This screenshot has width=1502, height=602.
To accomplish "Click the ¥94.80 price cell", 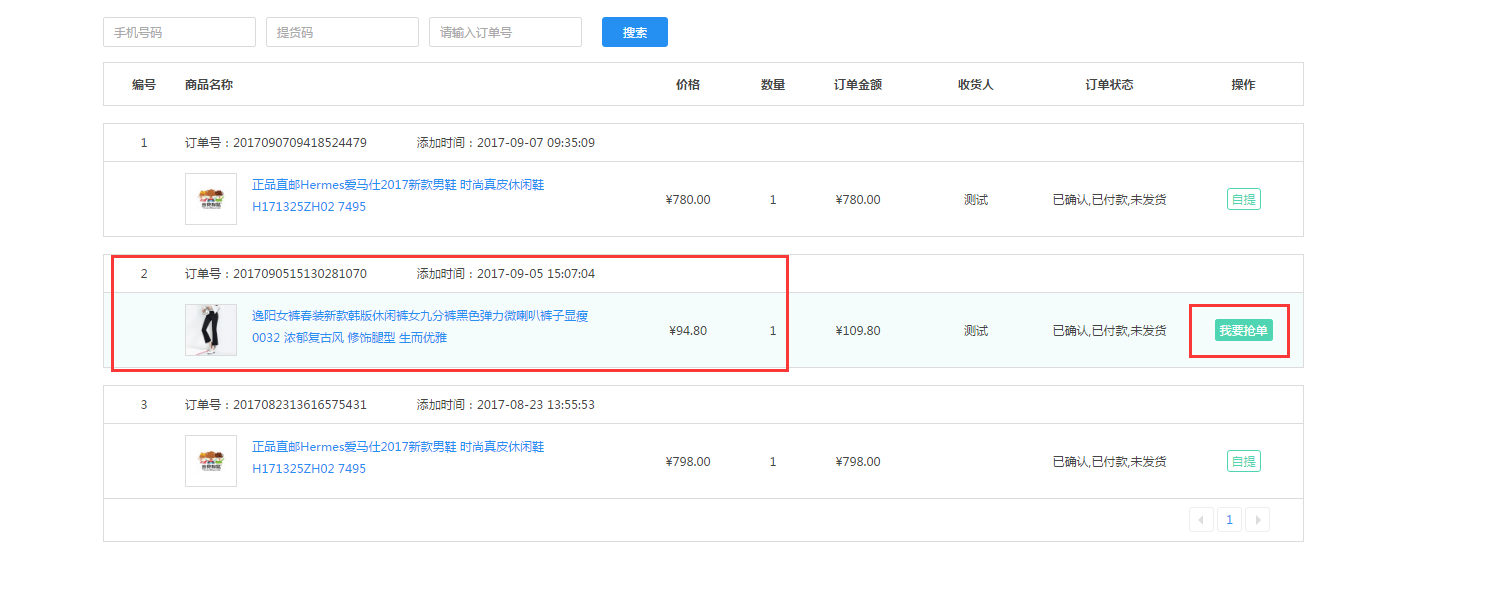I will 688,331.
